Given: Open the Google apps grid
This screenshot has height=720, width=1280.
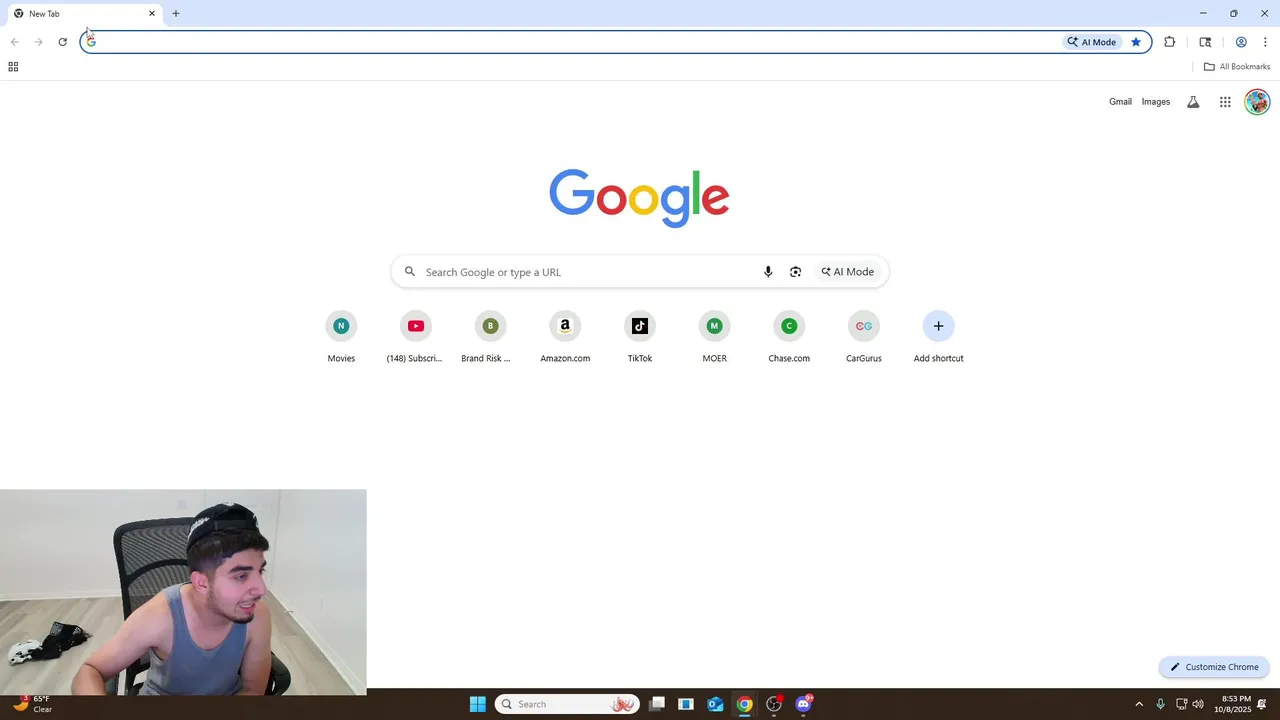Looking at the screenshot, I should (x=1225, y=102).
